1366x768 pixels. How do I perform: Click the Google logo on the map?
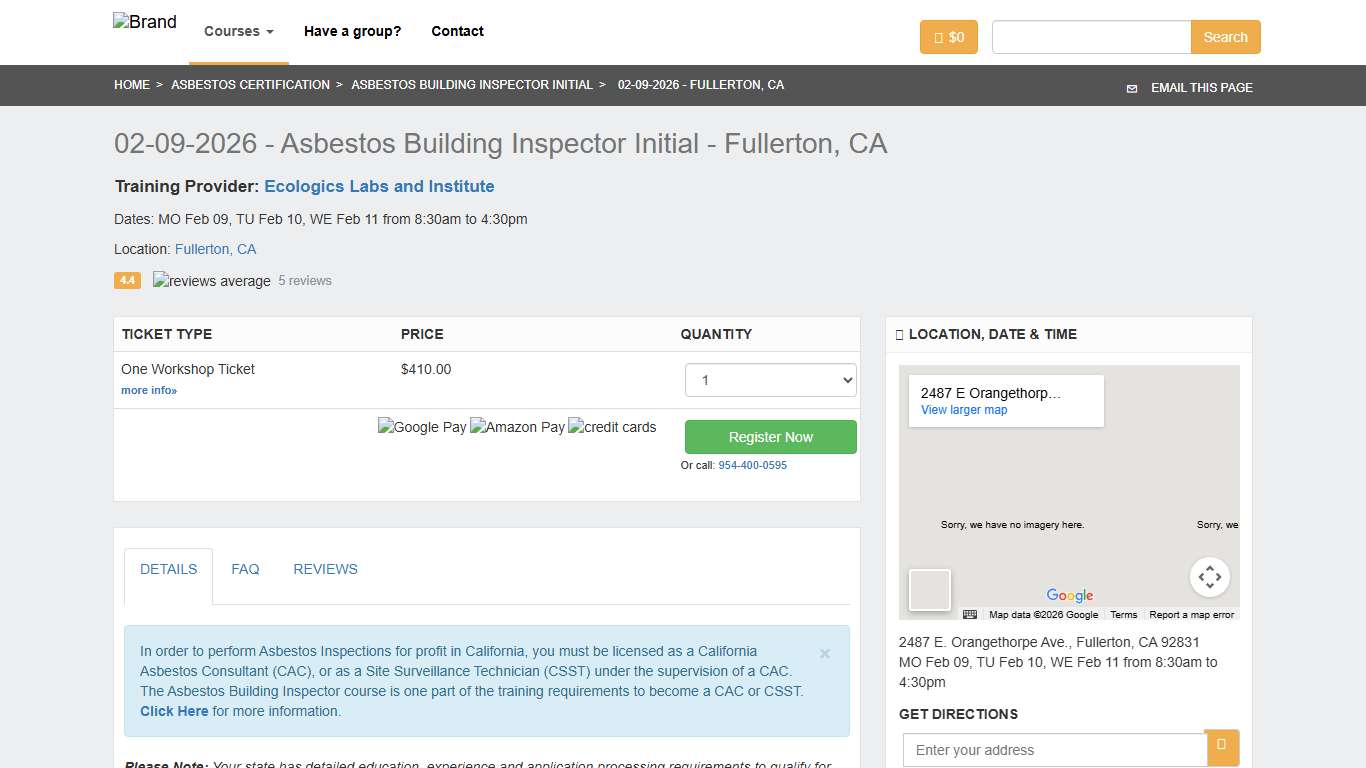[x=1069, y=596]
